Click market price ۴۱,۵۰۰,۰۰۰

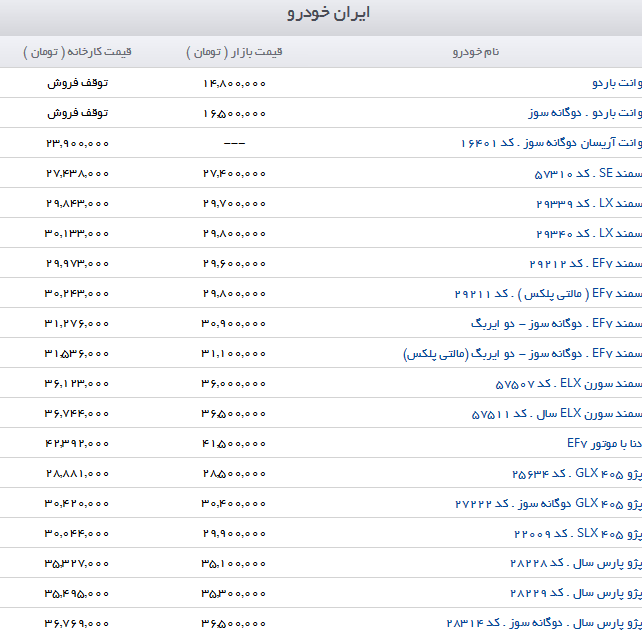[234, 444]
